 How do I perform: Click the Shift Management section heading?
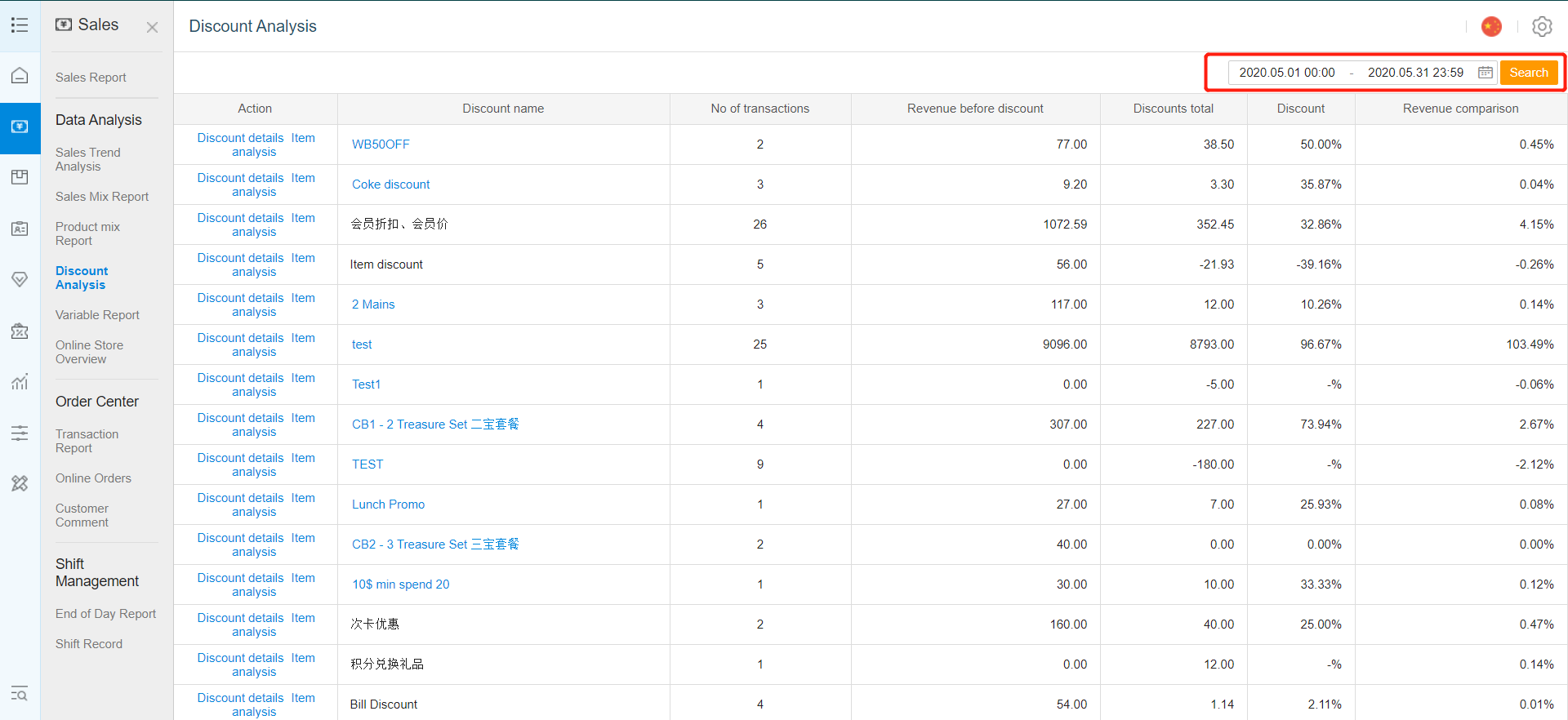tap(97, 572)
